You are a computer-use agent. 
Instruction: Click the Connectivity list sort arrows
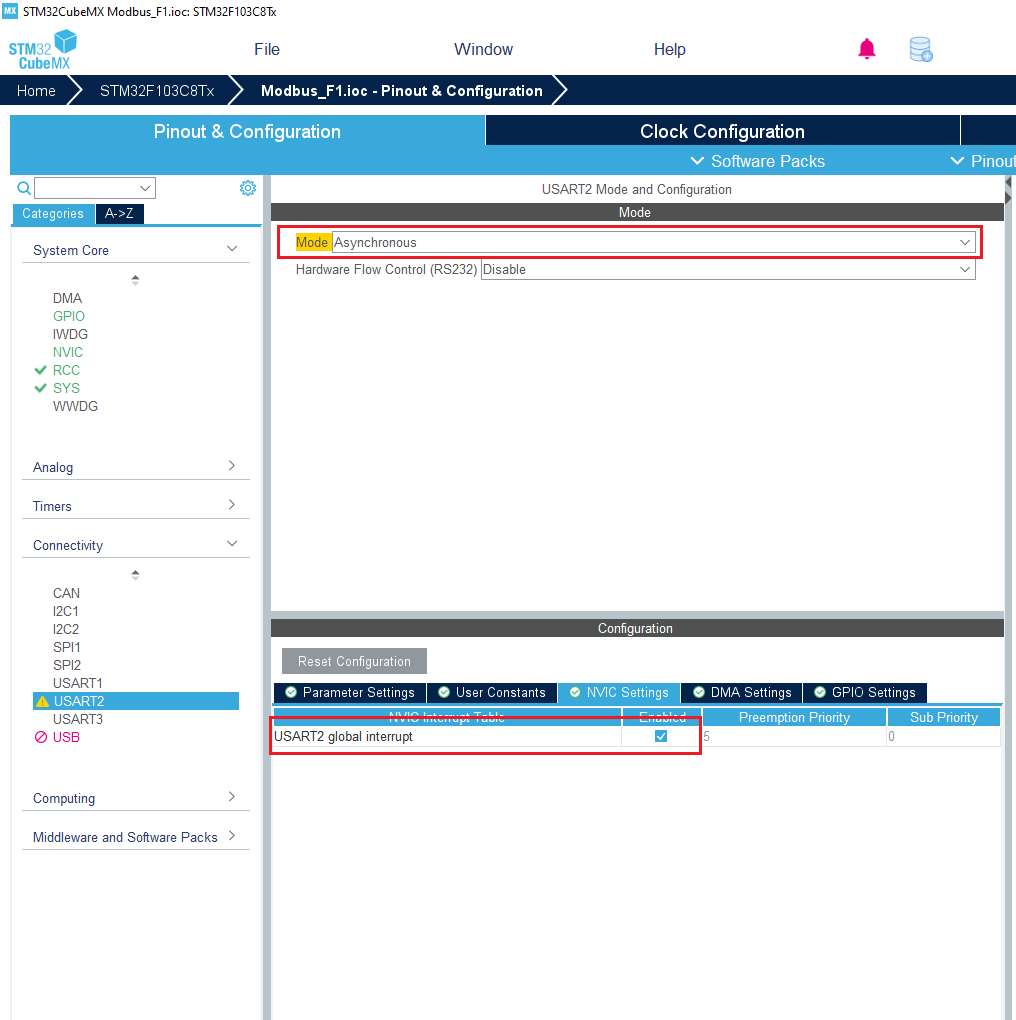[135, 575]
